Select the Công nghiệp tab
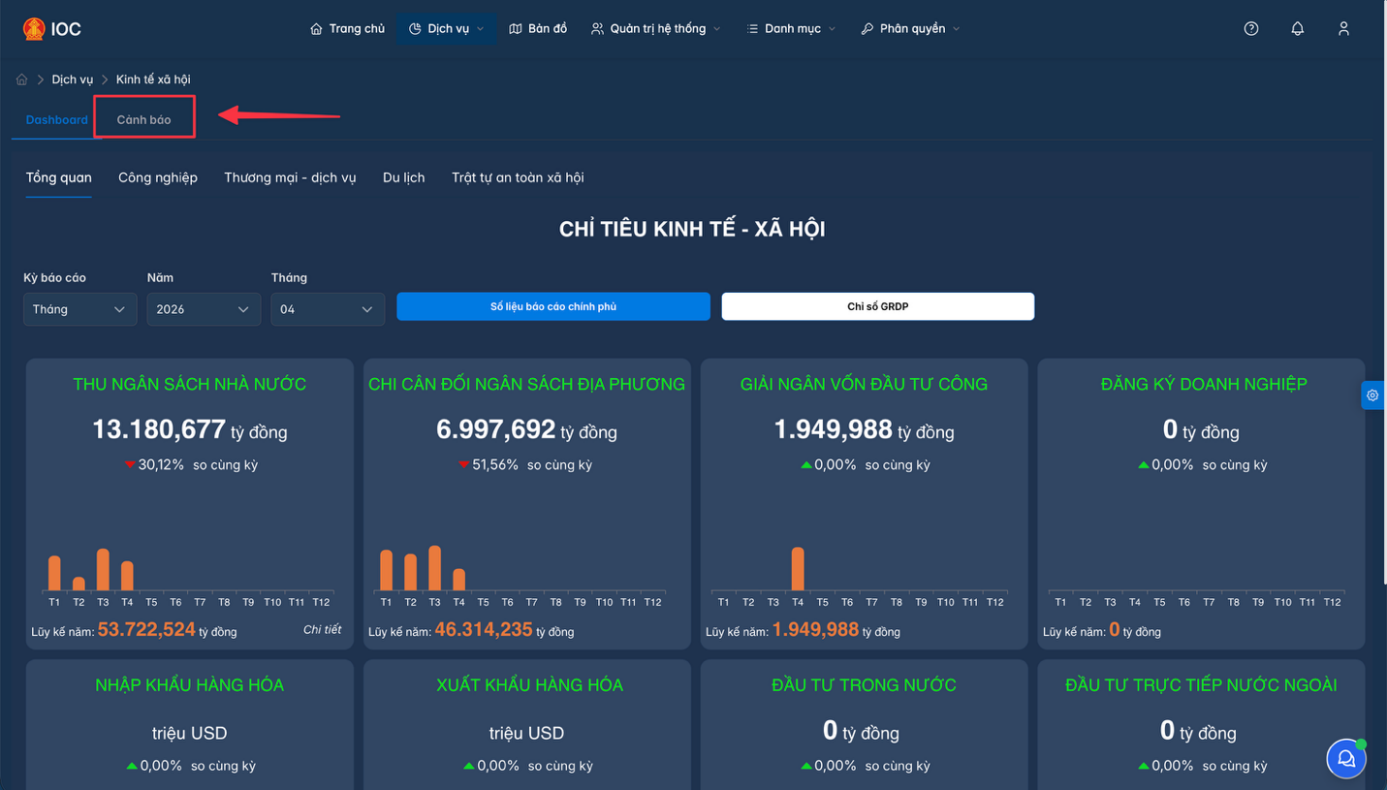 tap(158, 177)
